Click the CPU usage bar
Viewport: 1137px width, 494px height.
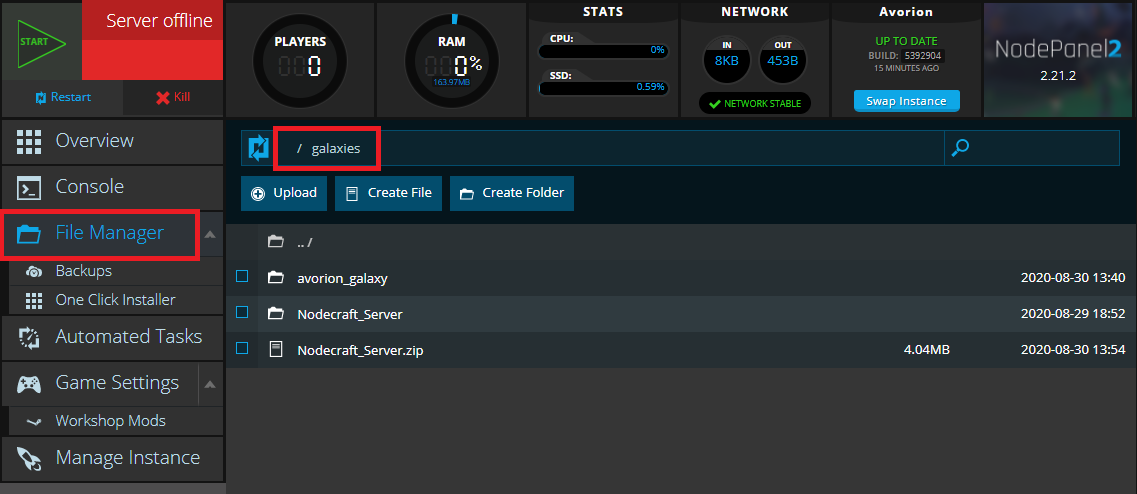(603, 51)
